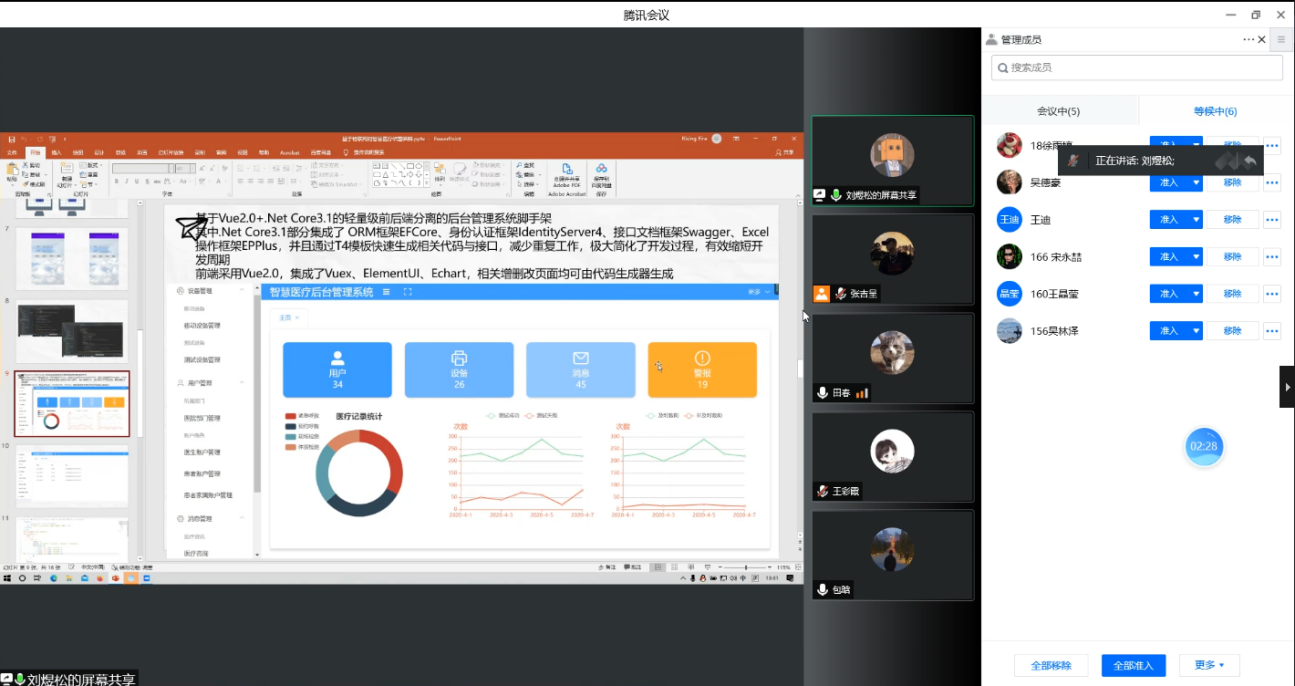Screen dimensions: 1295x686
Task: Open the 更多 dropdown at panel bottom
Action: [x=1209, y=665]
